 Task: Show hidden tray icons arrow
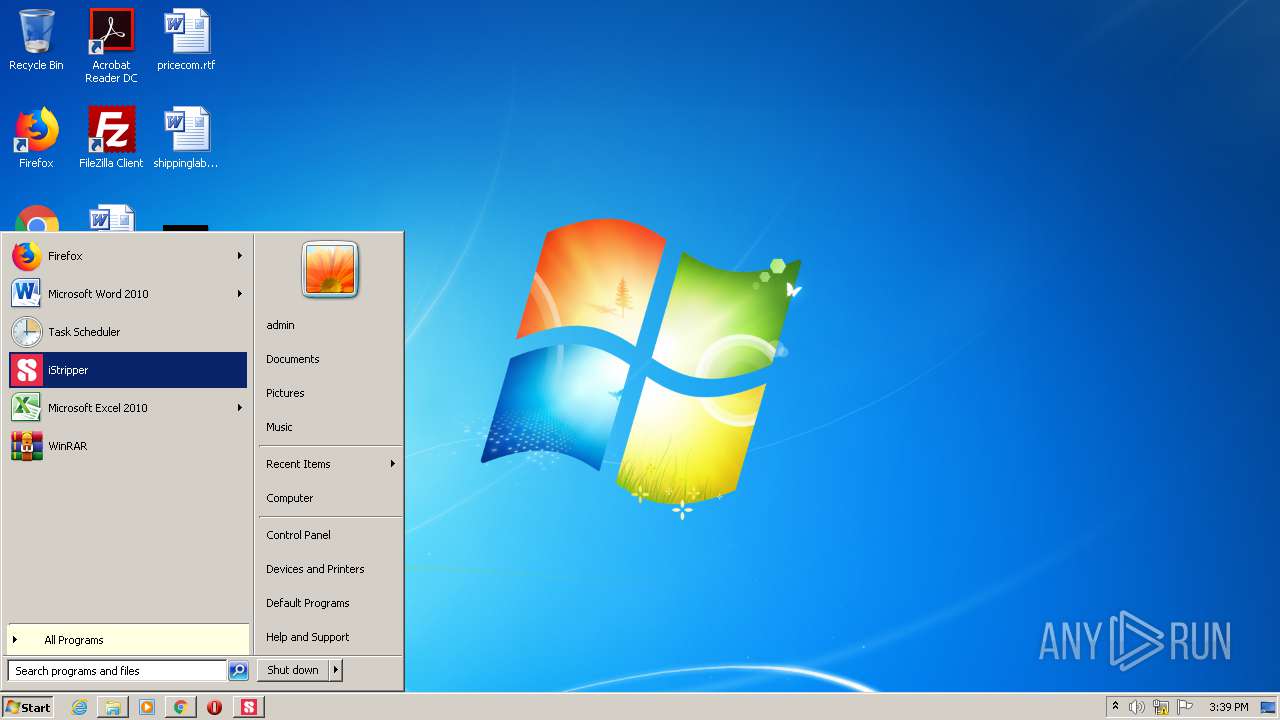click(1115, 707)
